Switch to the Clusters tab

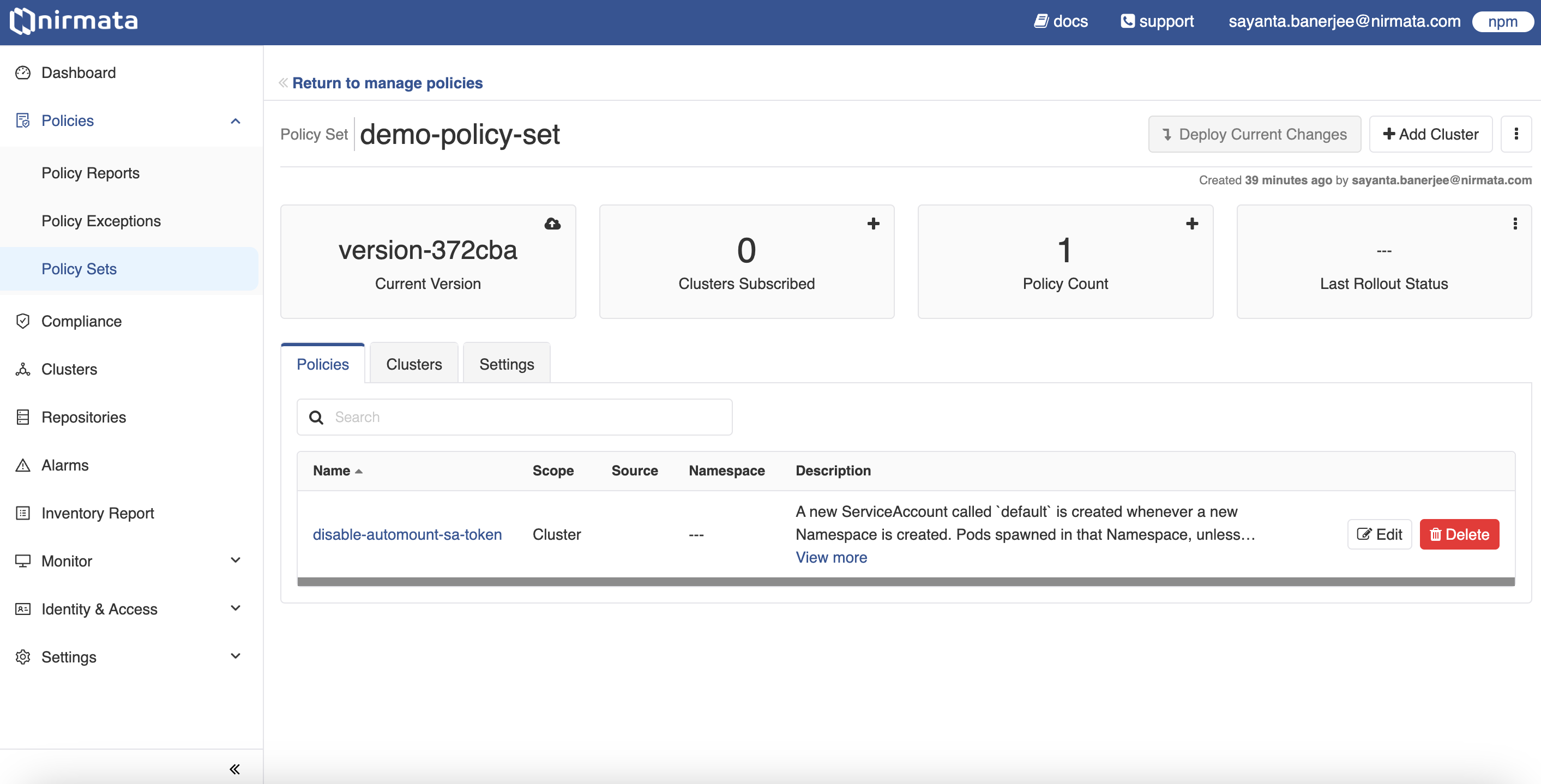click(x=414, y=364)
